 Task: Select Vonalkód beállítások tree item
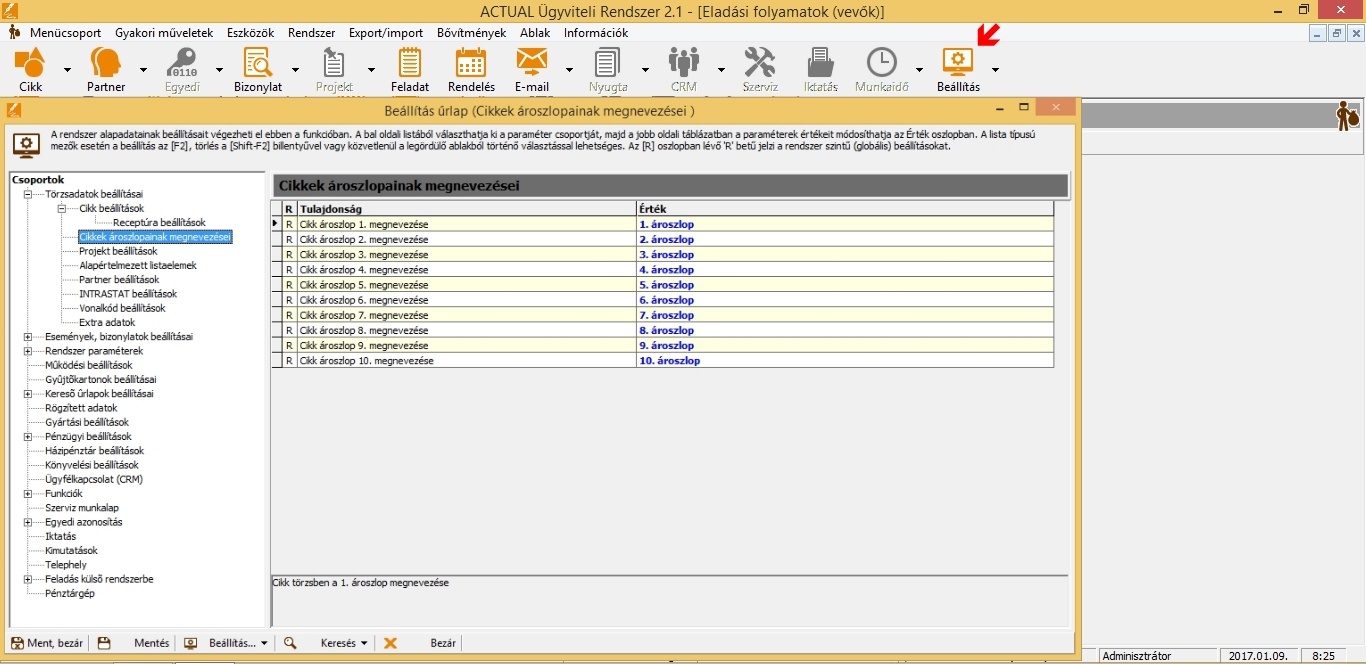(x=122, y=308)
